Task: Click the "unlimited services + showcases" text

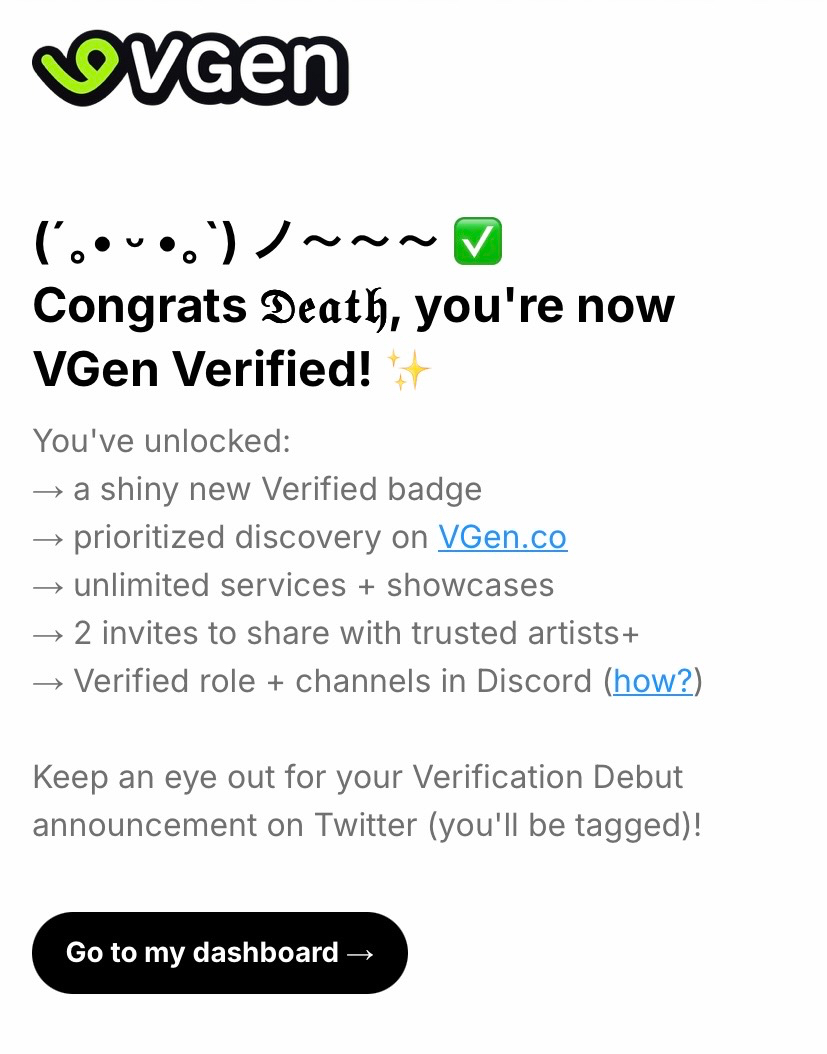Action: pos(313,586)
